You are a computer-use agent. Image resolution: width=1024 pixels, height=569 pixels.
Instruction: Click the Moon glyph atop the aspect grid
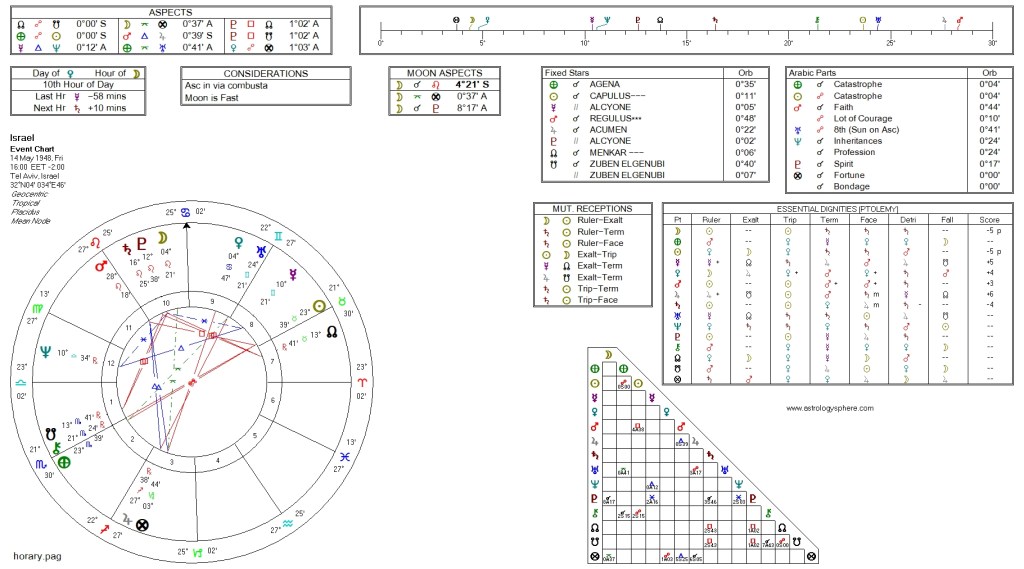(x=607, y=354)
